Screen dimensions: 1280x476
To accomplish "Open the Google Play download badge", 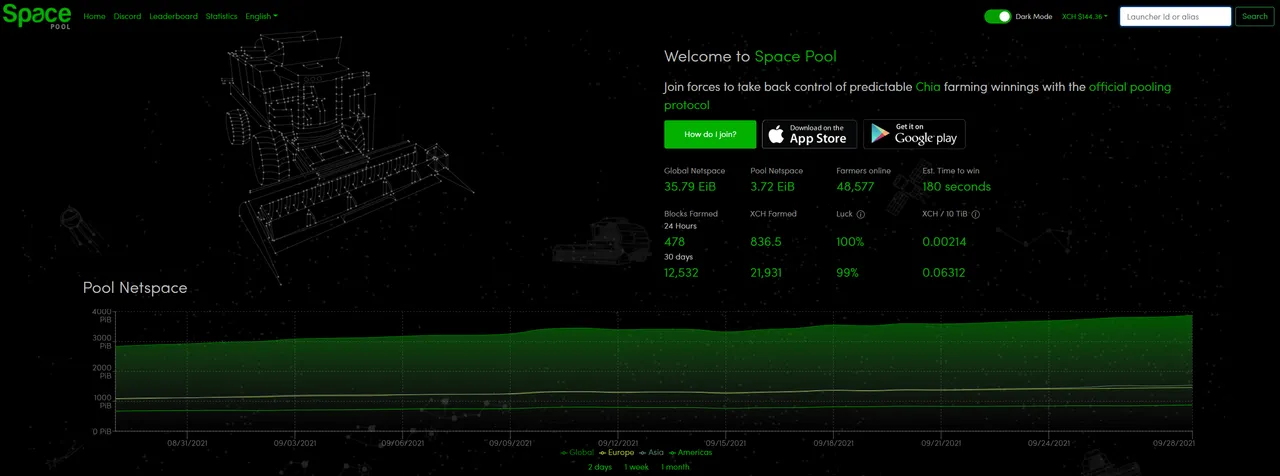I will 914,134.
